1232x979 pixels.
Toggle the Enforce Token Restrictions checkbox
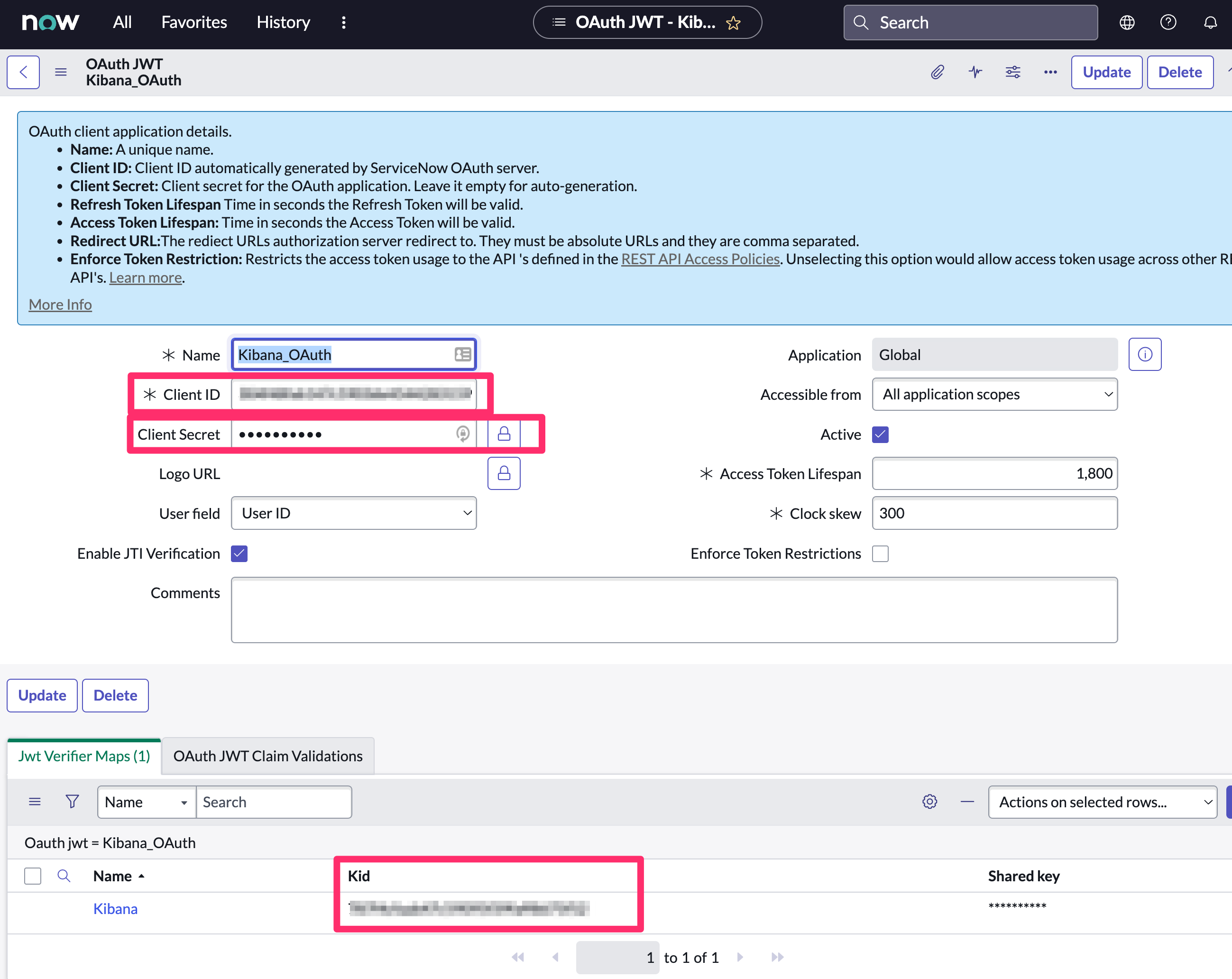tap(880, 553)
